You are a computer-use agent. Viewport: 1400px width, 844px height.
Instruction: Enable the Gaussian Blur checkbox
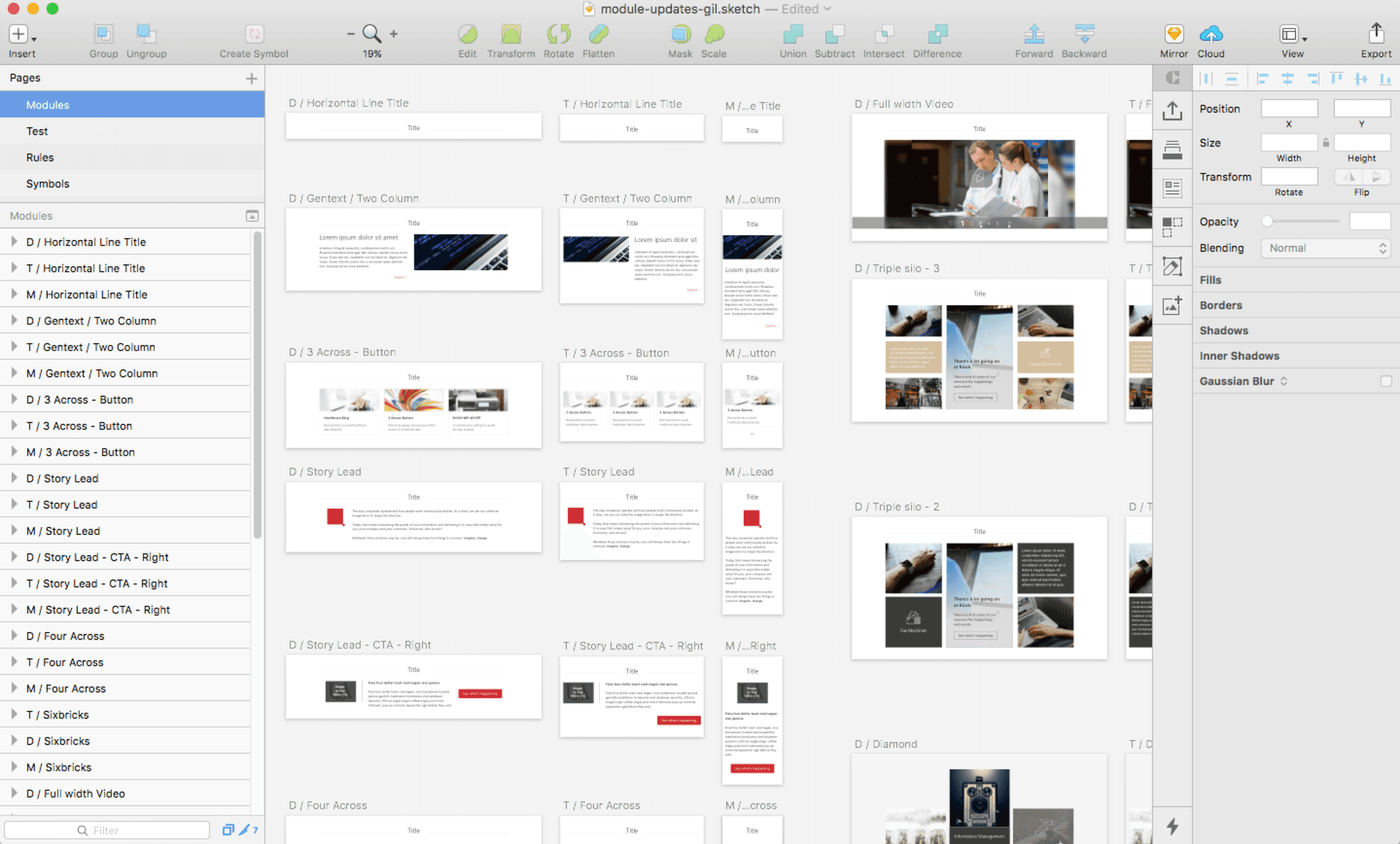(x=1386, y=381)
